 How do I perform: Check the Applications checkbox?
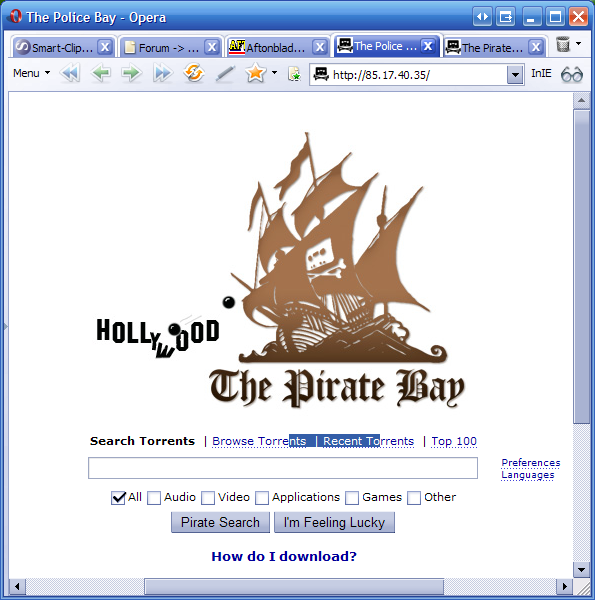coord(262,498)
